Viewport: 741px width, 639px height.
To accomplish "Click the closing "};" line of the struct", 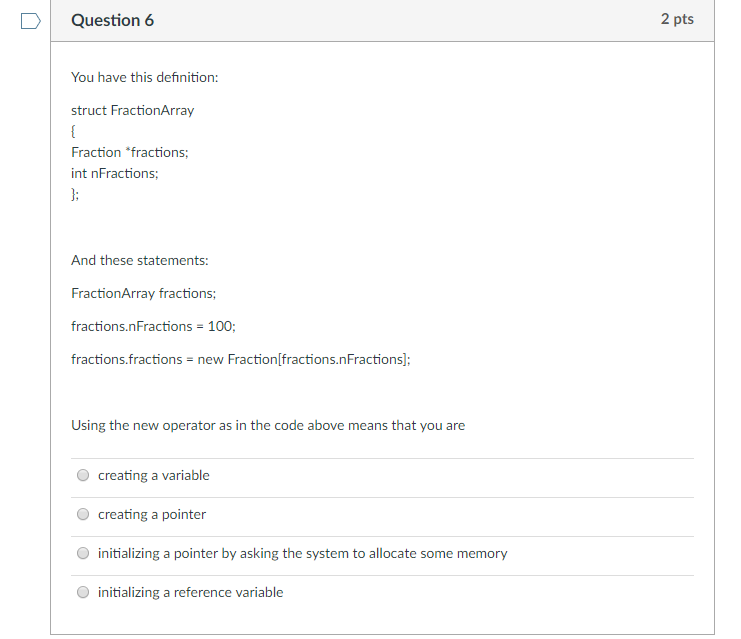I will coord(75,194).
